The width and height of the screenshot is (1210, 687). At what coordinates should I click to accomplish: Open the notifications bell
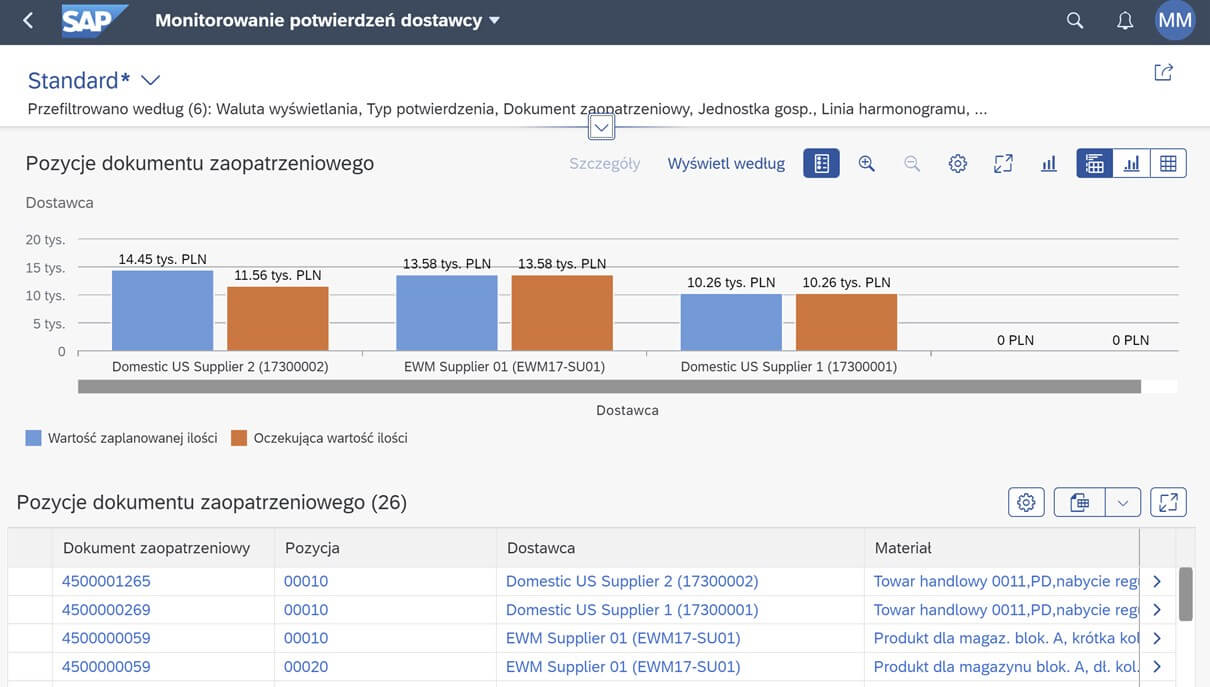coord(1125,20)
